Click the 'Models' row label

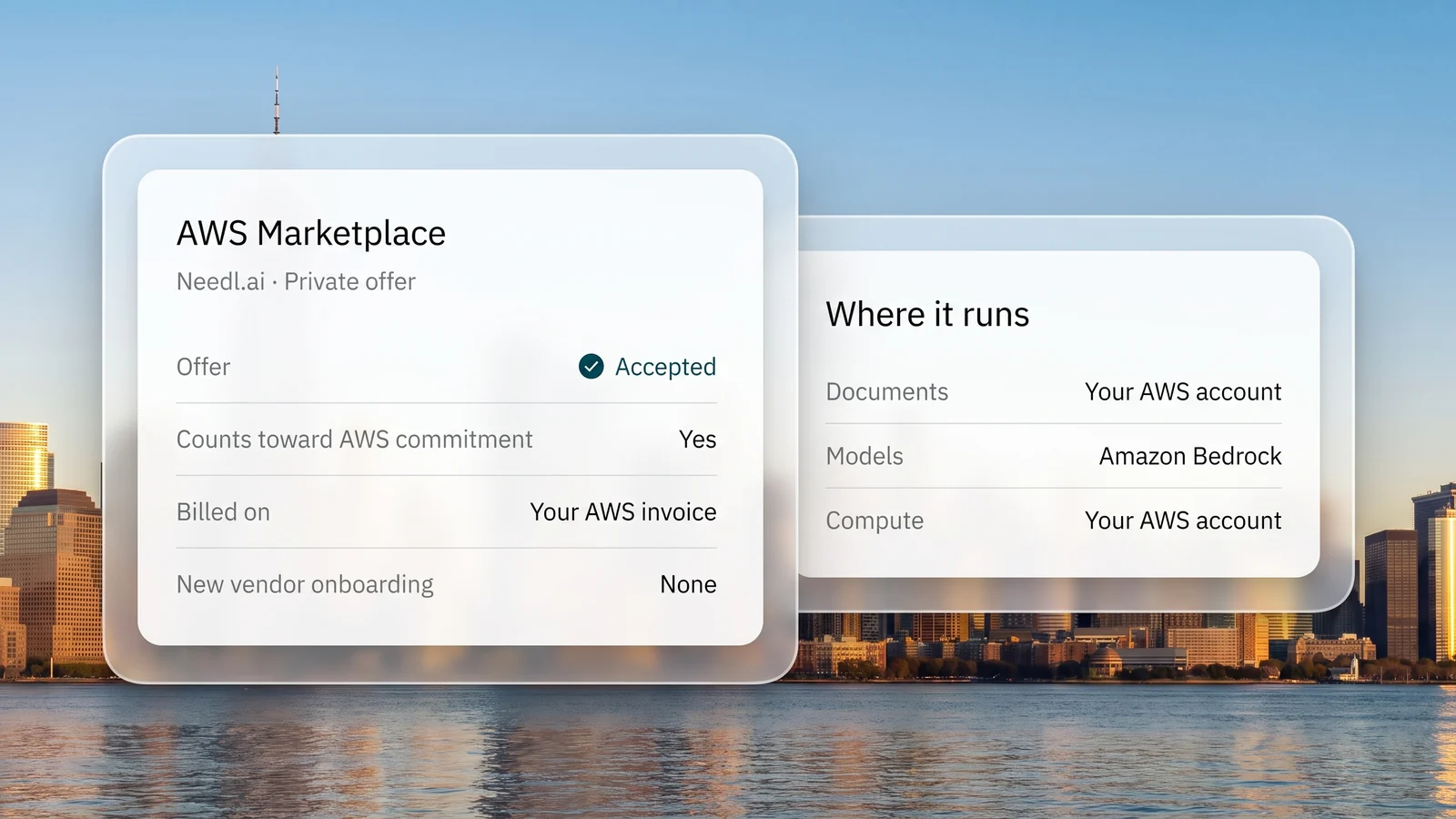point(864,457)
